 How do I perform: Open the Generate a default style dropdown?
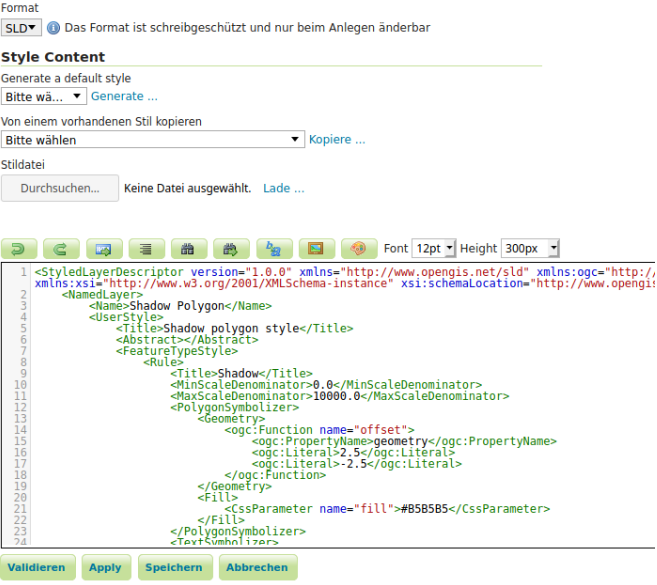coord(43,97)
